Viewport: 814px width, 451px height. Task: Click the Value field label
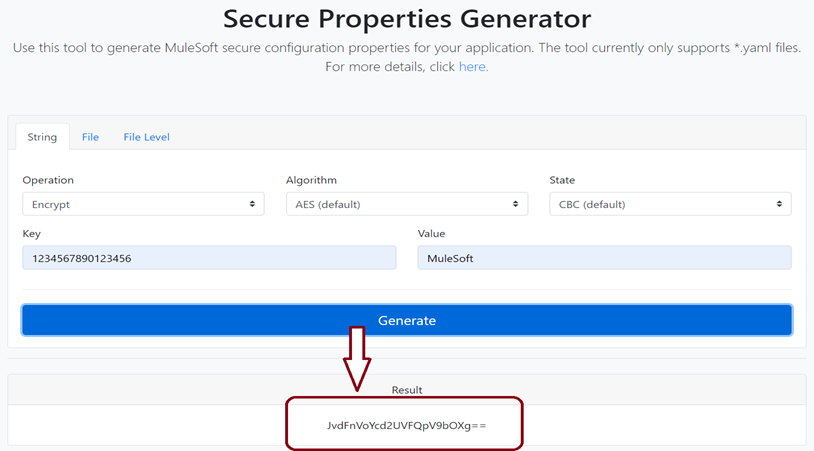coord(433,233)
